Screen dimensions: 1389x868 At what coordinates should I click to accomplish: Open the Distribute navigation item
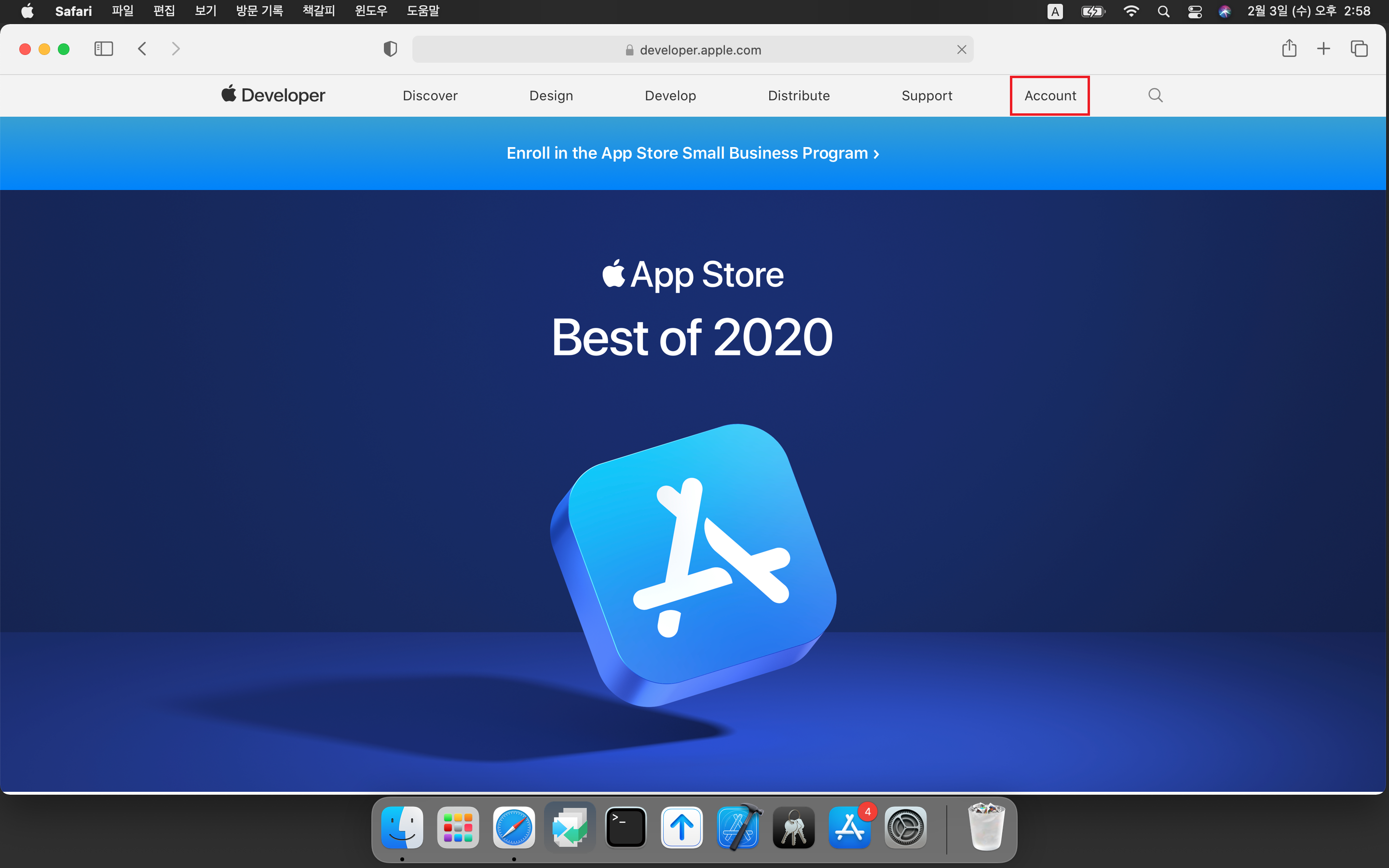[798, 96]
